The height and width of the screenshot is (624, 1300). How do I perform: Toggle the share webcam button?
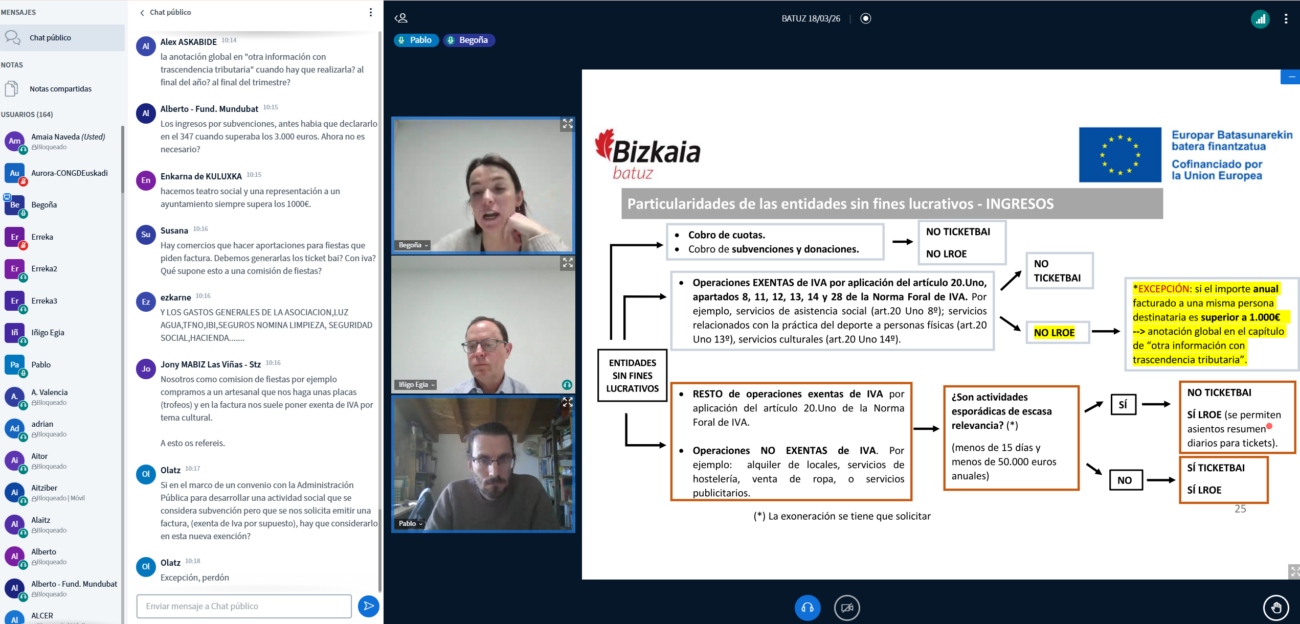847,607
